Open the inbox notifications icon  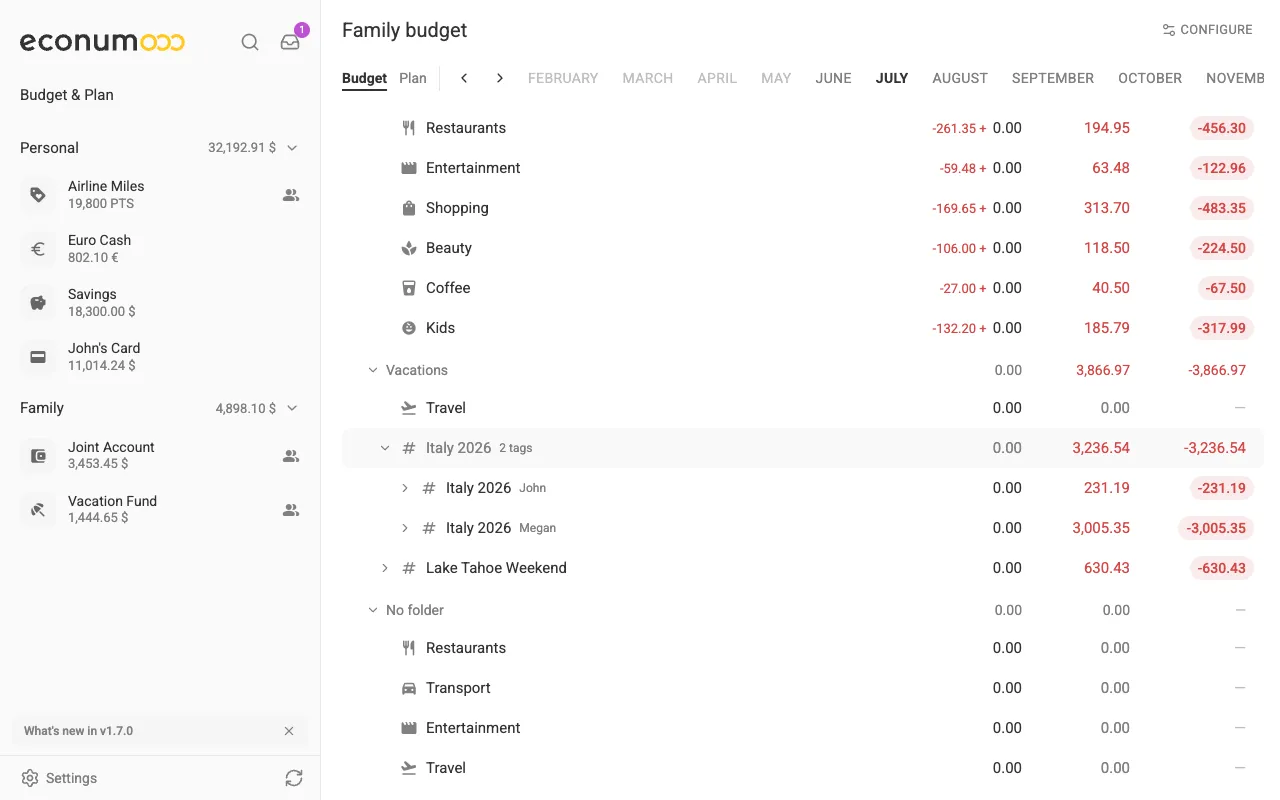290,42
